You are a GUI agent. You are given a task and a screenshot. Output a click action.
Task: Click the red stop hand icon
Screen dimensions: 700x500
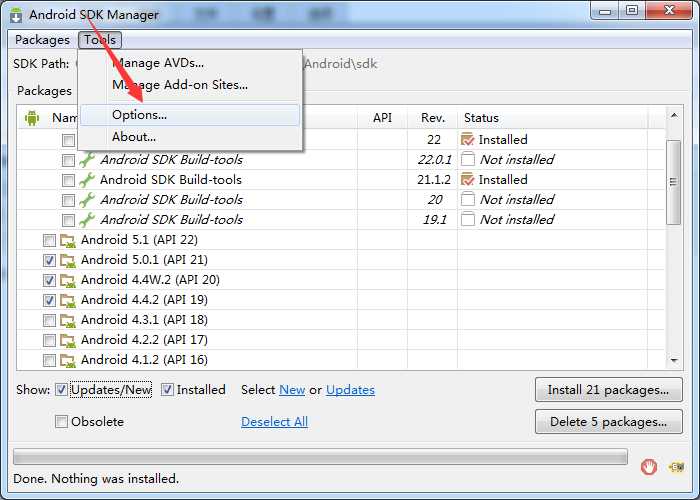pos(649,467)
